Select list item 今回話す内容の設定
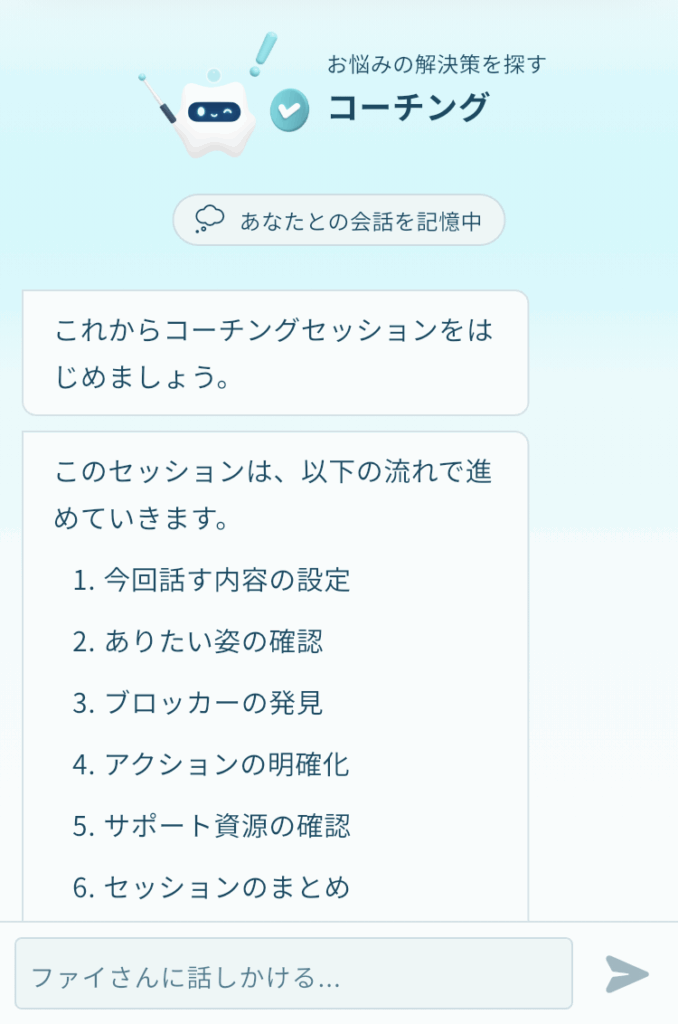 [212, 580]
